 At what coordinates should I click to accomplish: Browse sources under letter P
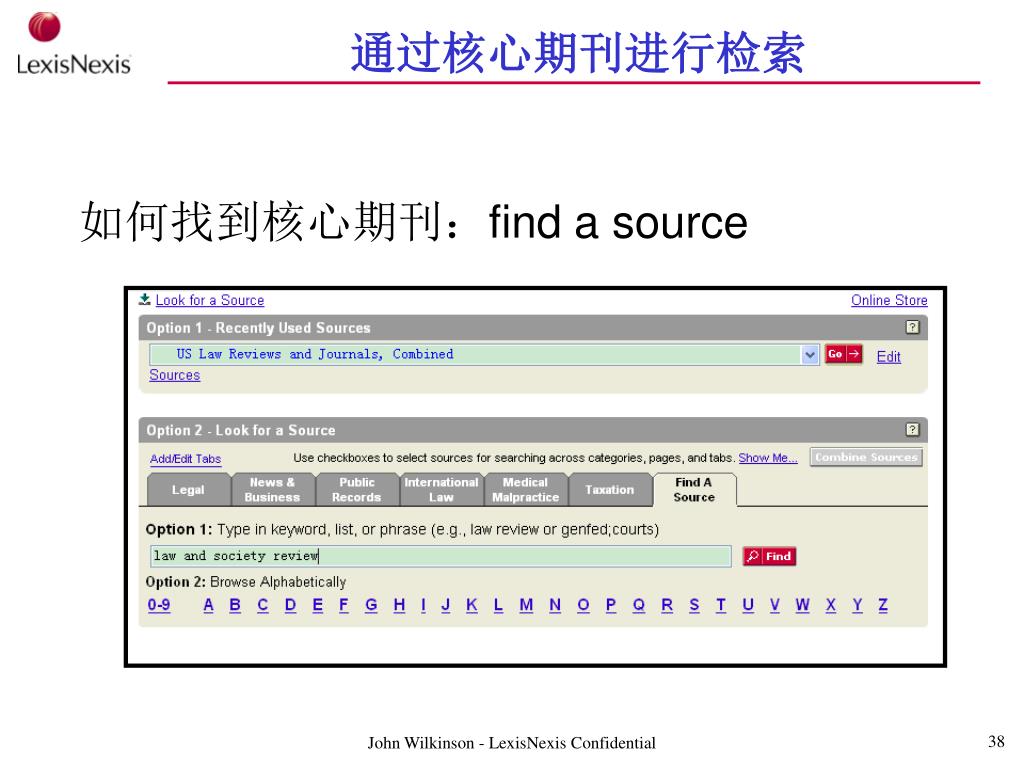[611, 605]
